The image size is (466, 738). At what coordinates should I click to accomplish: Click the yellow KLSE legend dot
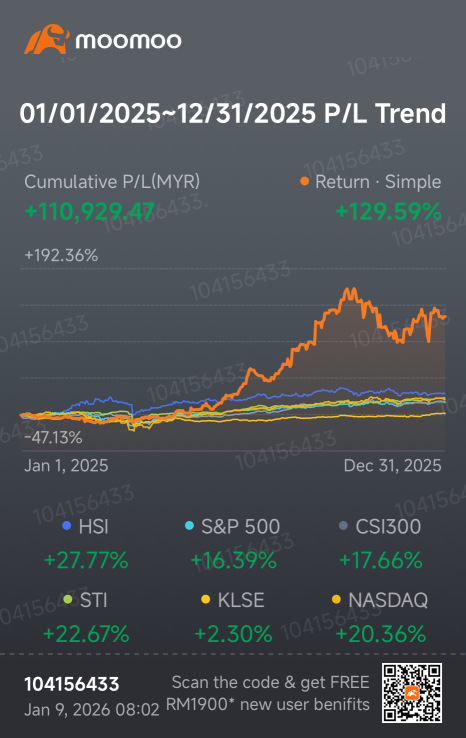(x=205, y=600)
